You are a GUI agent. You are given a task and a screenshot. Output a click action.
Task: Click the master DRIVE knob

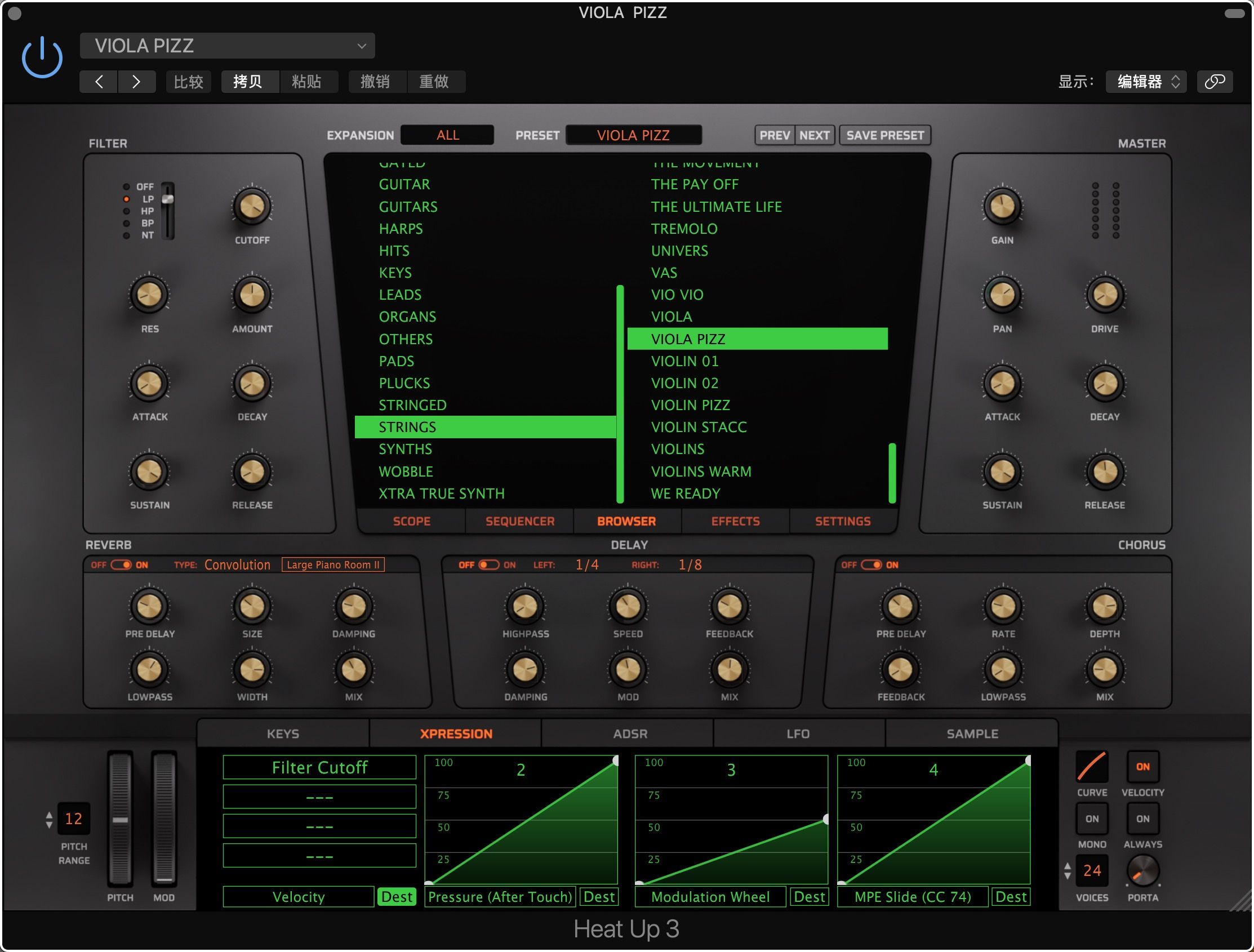(1104, 295)
